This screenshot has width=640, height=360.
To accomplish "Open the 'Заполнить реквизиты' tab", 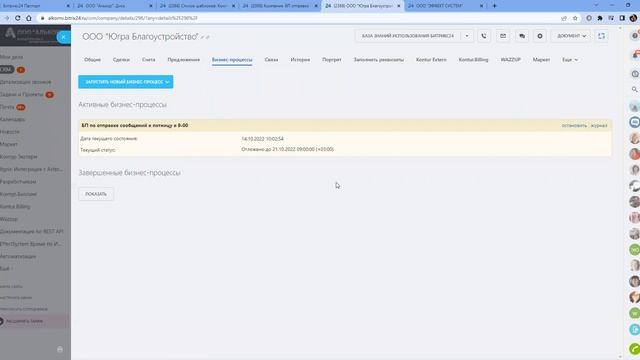I will coord(379,60).
